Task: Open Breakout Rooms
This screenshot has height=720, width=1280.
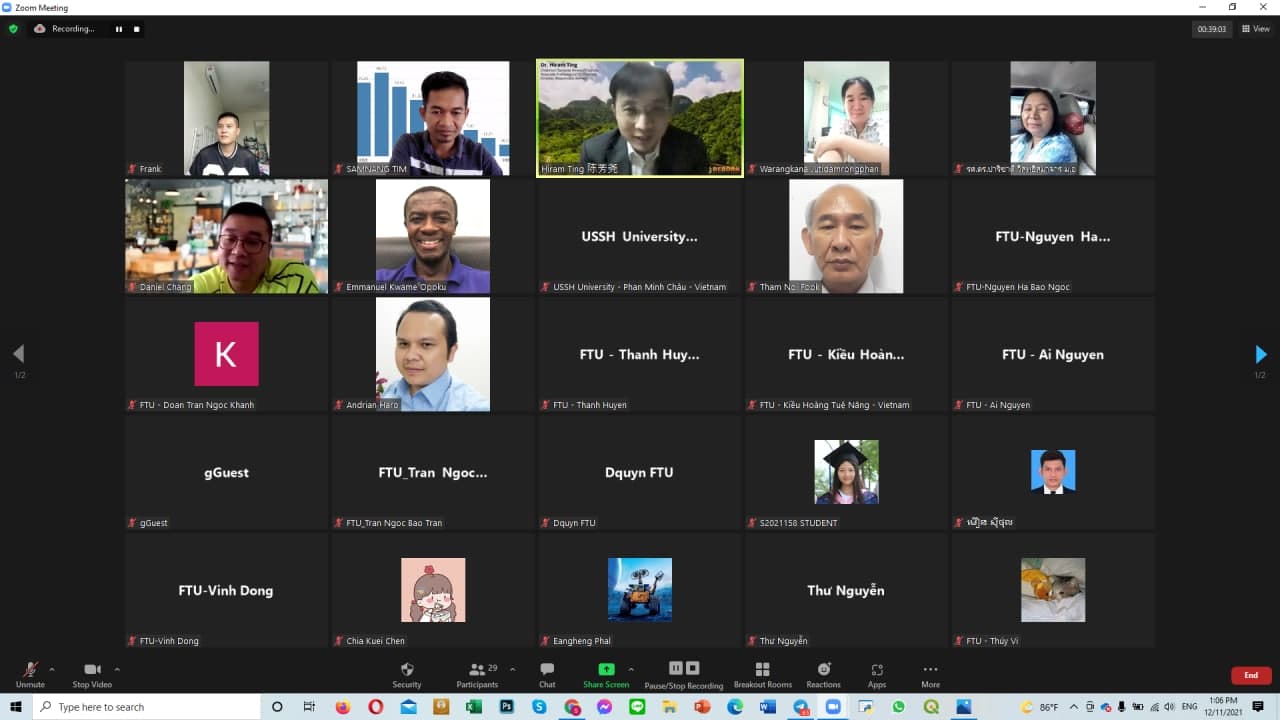Action: (762, 674)
